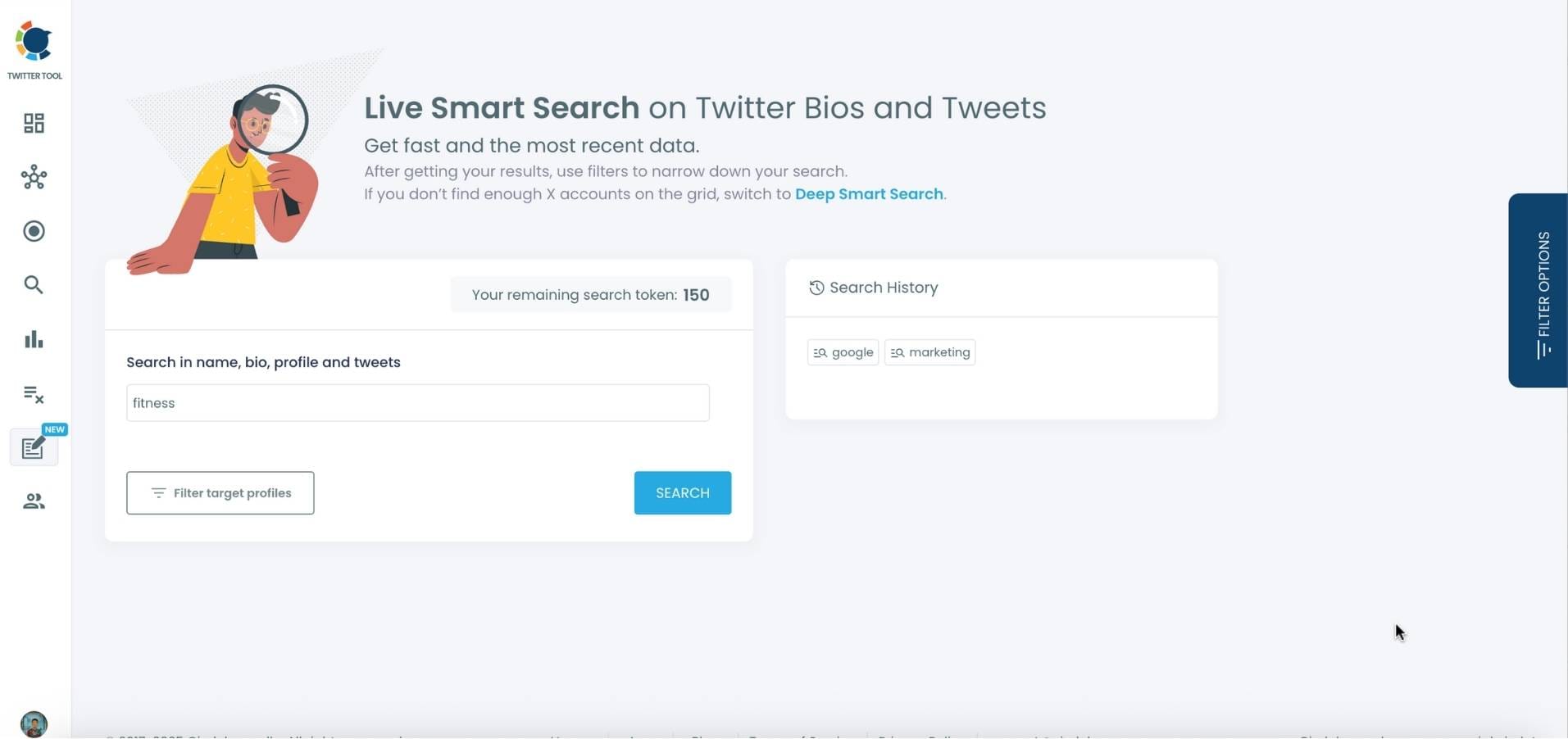Select the google search history chip
The image size is (1568, 739).
843,352
